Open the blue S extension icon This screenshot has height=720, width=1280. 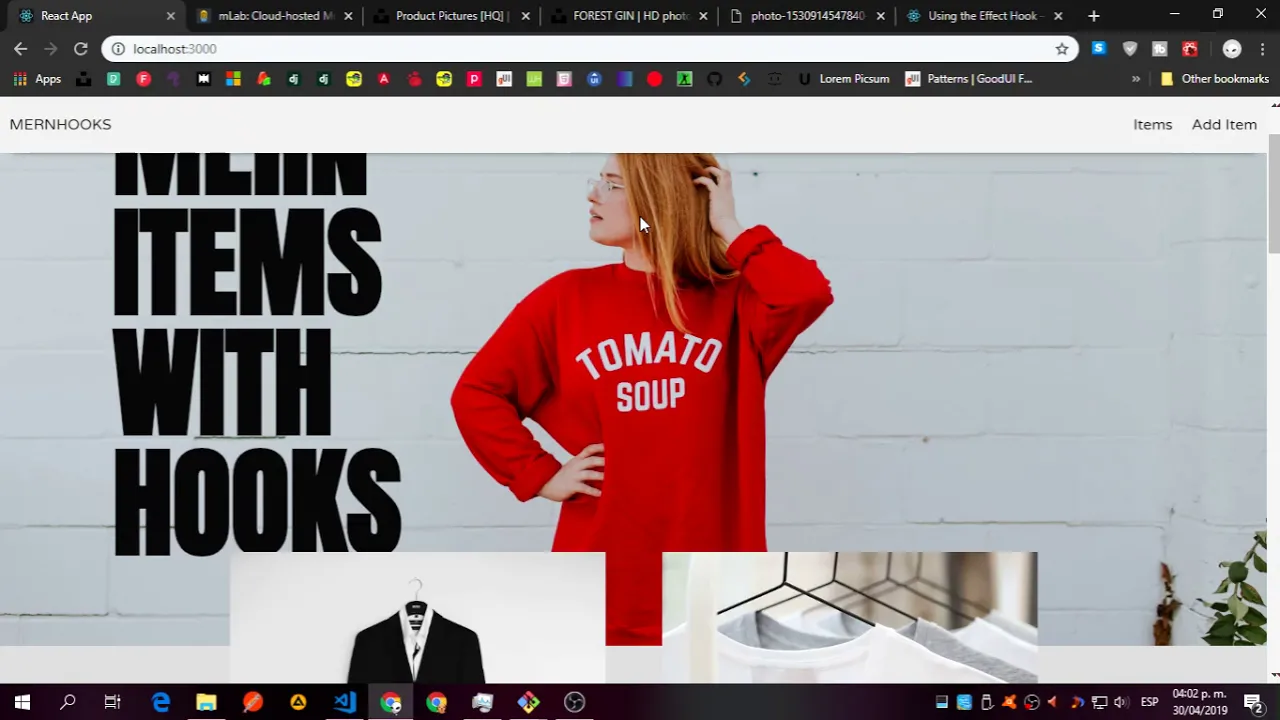(1099, 48)
